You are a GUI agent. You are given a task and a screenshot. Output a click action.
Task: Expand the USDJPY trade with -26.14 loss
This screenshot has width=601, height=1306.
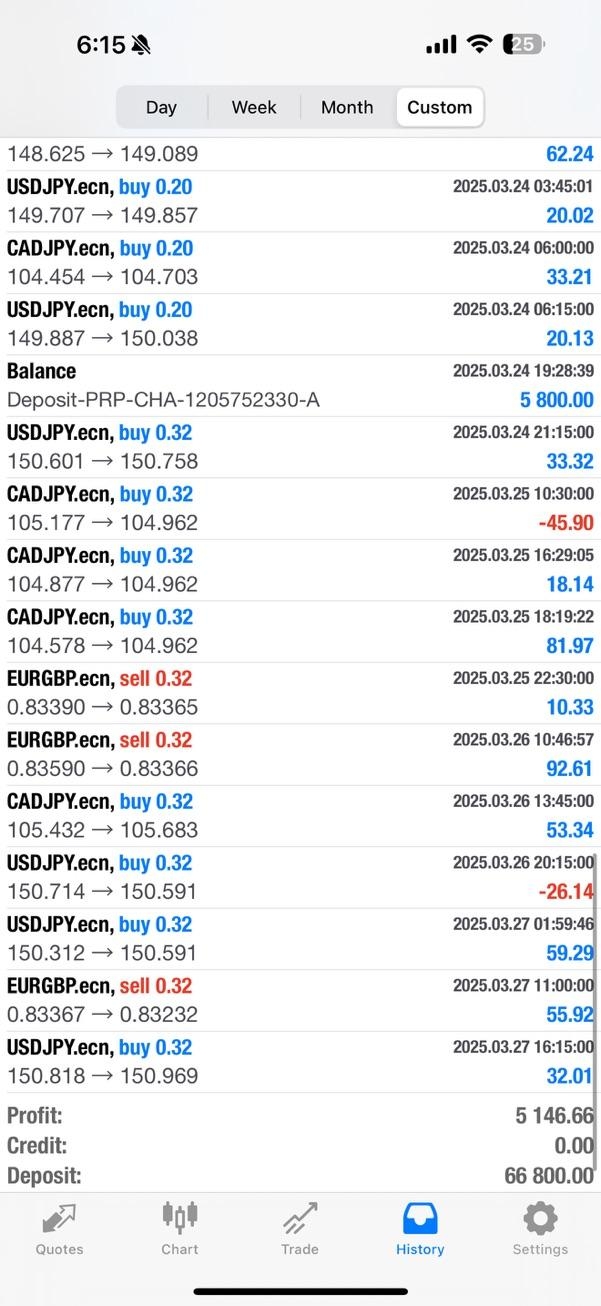tap(300, 878)
